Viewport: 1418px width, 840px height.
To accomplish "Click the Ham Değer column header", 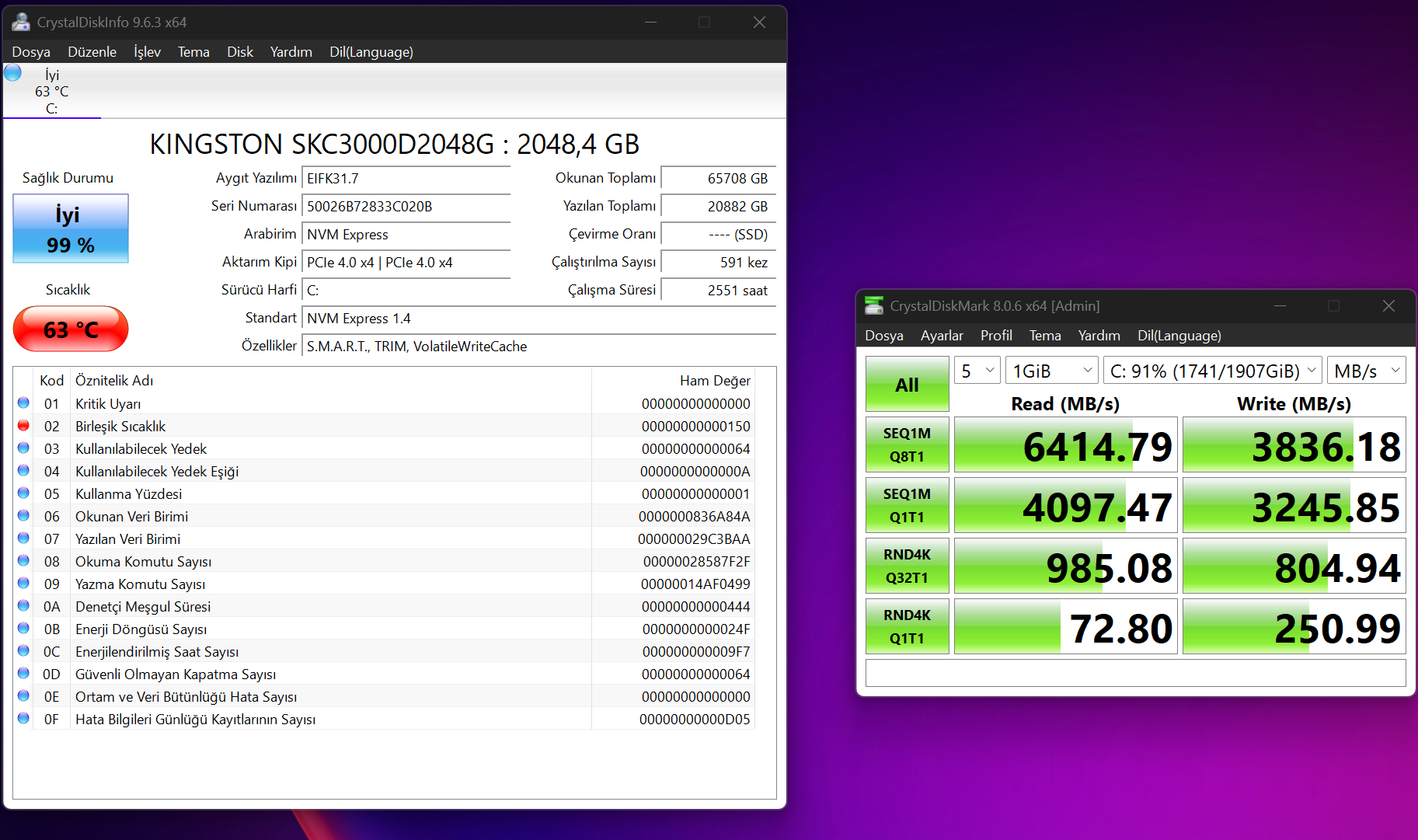I will click(673, 380).
